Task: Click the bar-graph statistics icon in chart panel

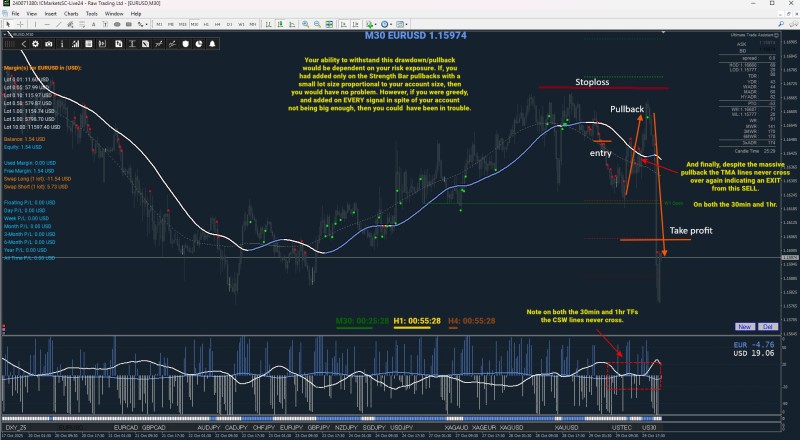Action: point(76,44)
